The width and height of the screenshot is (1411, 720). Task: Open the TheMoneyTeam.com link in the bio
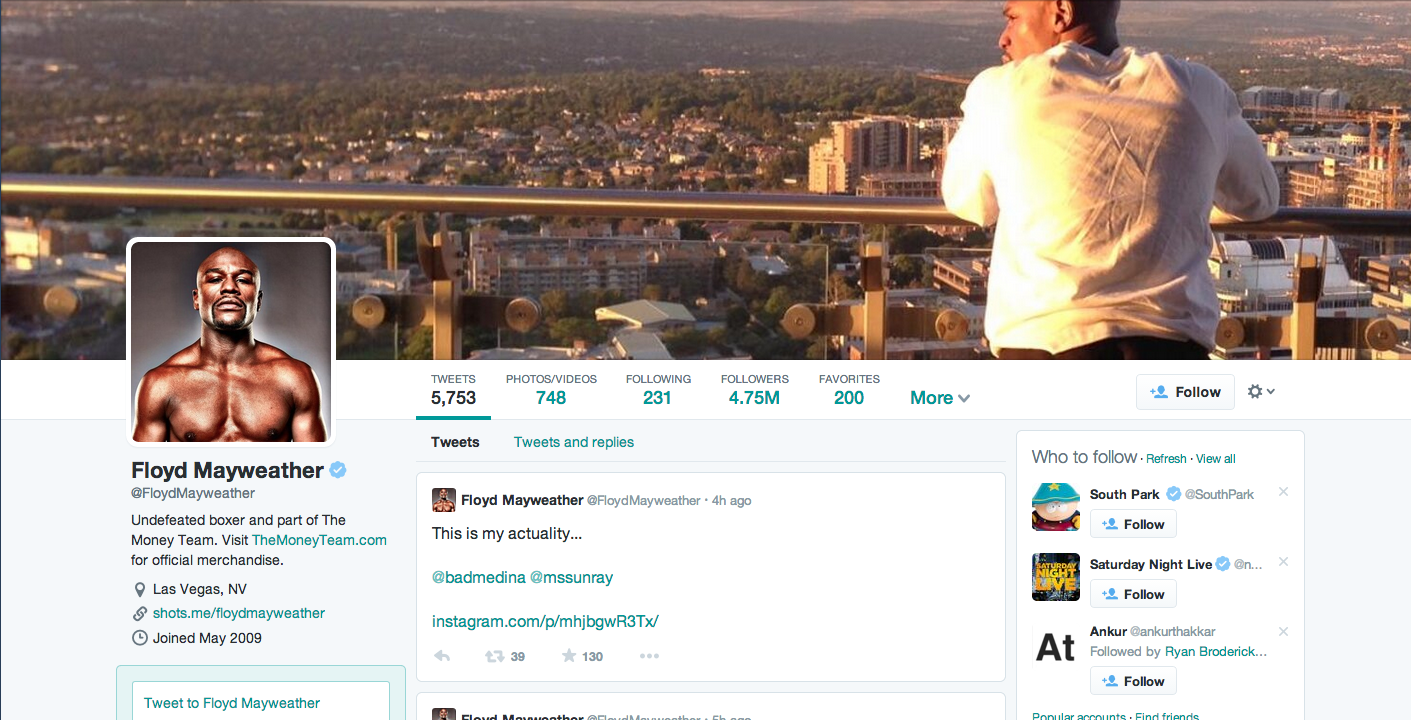(319, 540)
